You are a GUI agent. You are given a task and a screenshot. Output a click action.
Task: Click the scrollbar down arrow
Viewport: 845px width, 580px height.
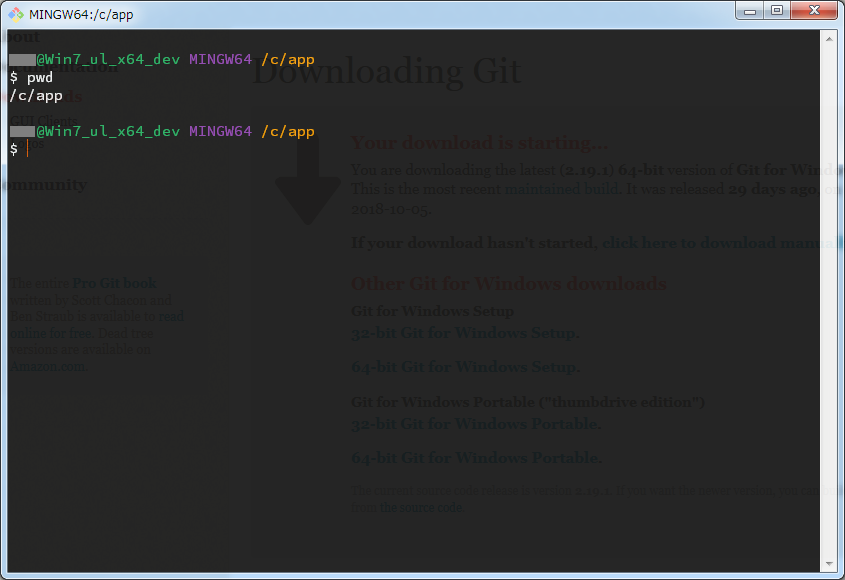831,562
